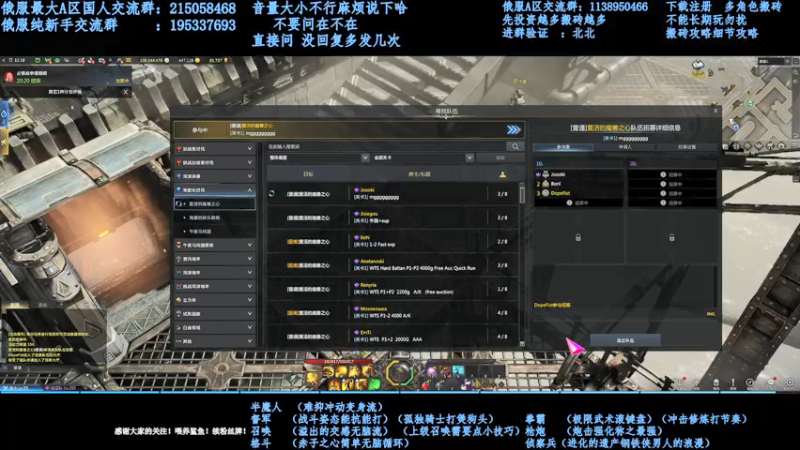This screenshot has width=800, height=450.
Task: Expand the top raid category in the sidebar
Action: point(214,148)
